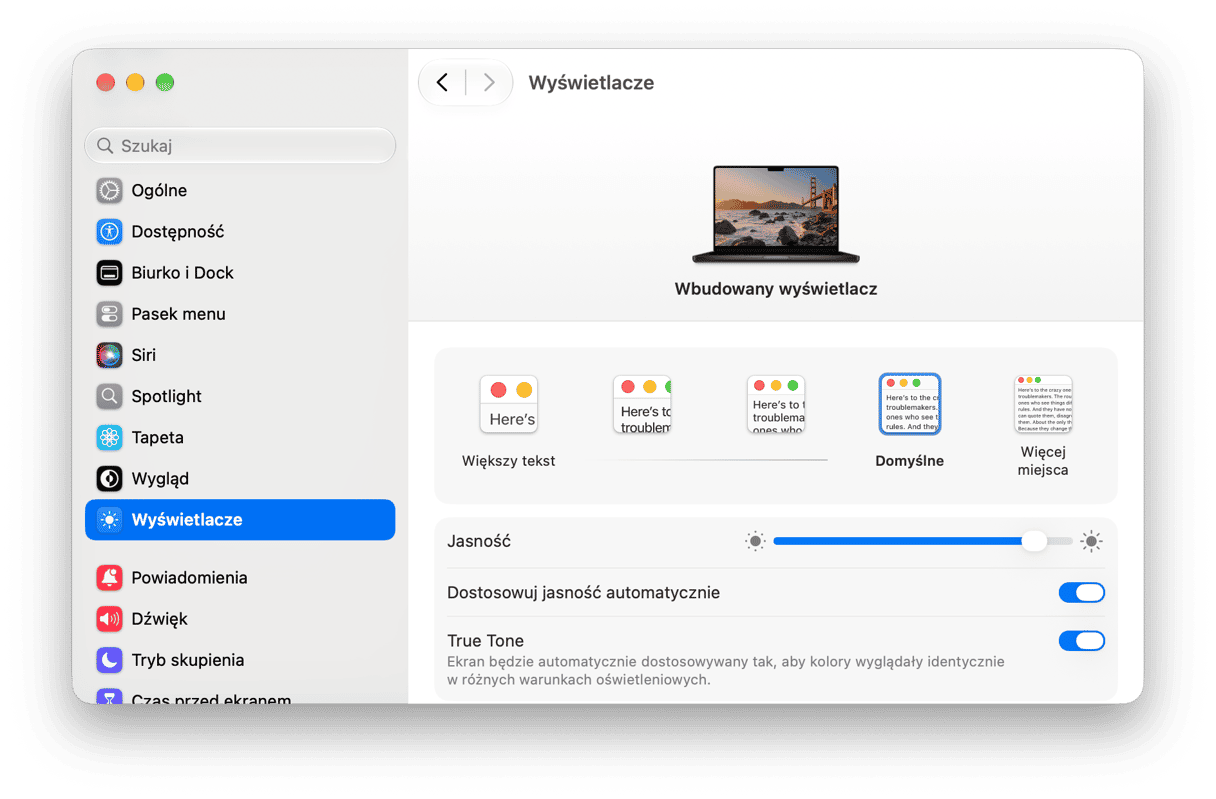Click Wyświetlacze window title
The width and height of the screenshot is (1216, 799).
[x=591, y=83]
